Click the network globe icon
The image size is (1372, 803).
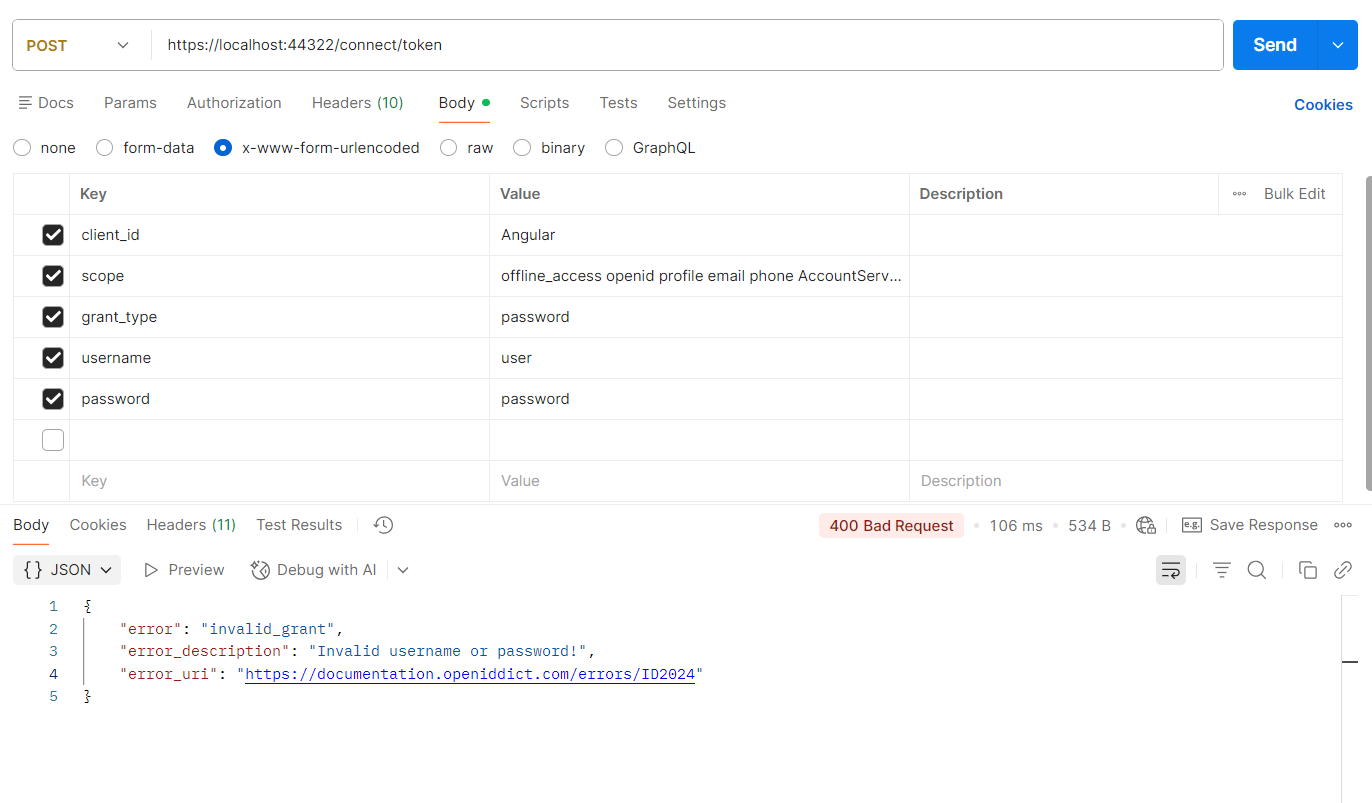pyautogui.click(x=1146, y=526)
